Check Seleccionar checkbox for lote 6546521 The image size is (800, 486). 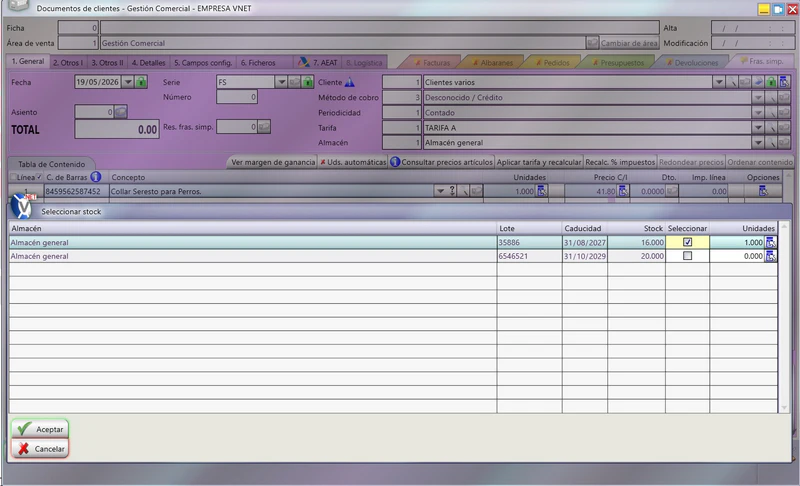point(687,256)
